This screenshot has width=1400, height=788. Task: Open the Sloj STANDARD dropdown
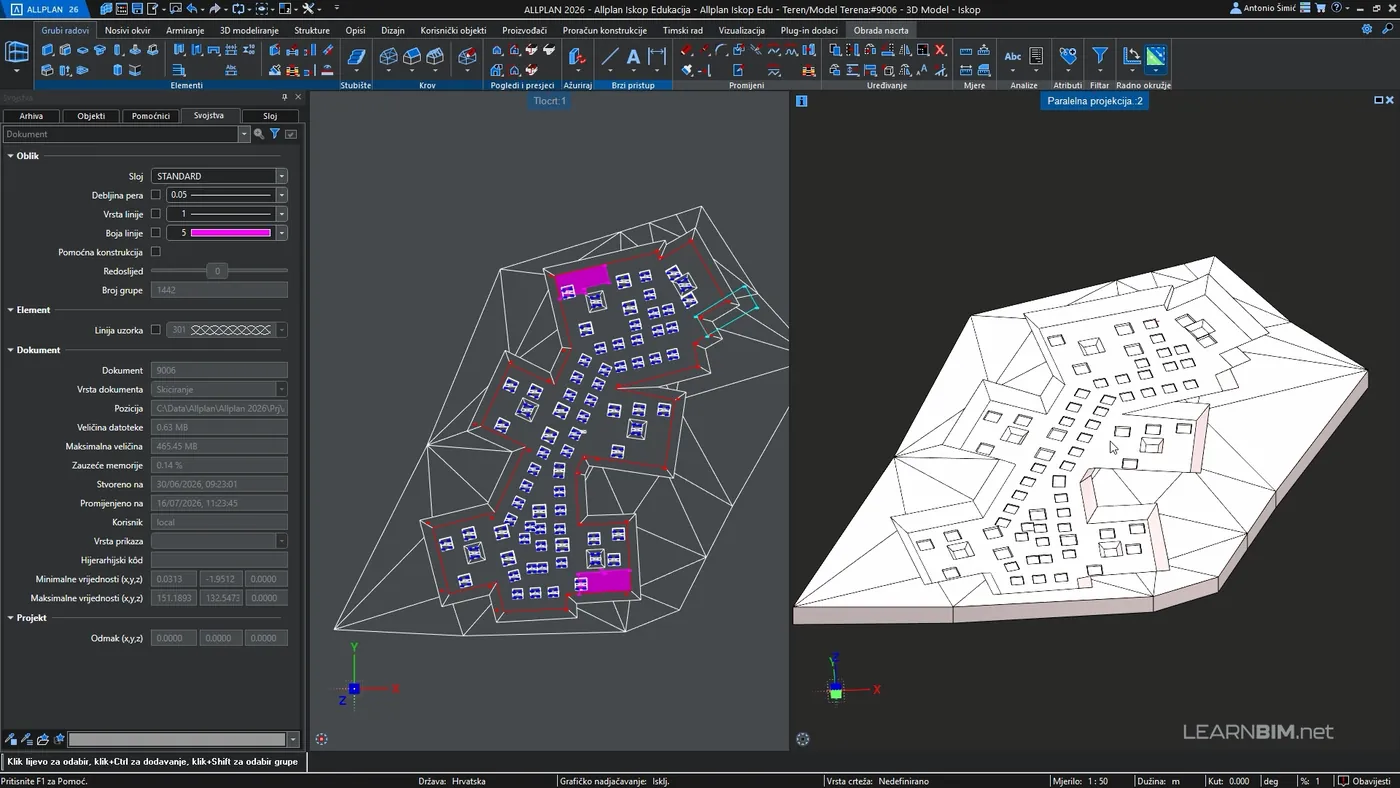[x=281, y=176]
